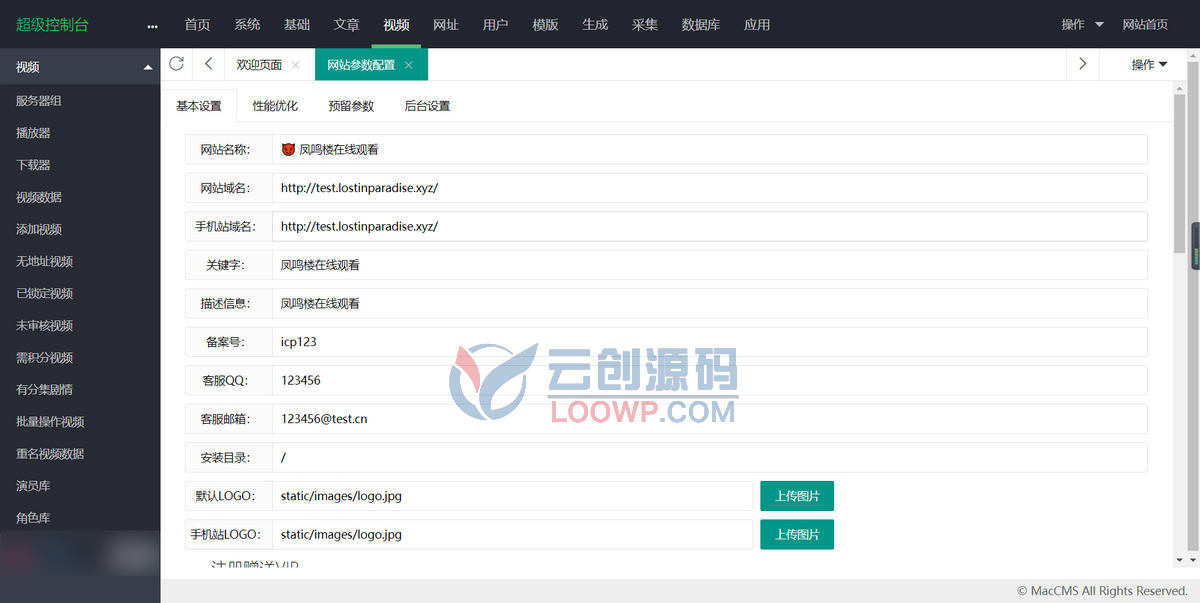Click the refresh icon in tab bar
This screenshot has height=603, width=1200.
click(176, 64)
